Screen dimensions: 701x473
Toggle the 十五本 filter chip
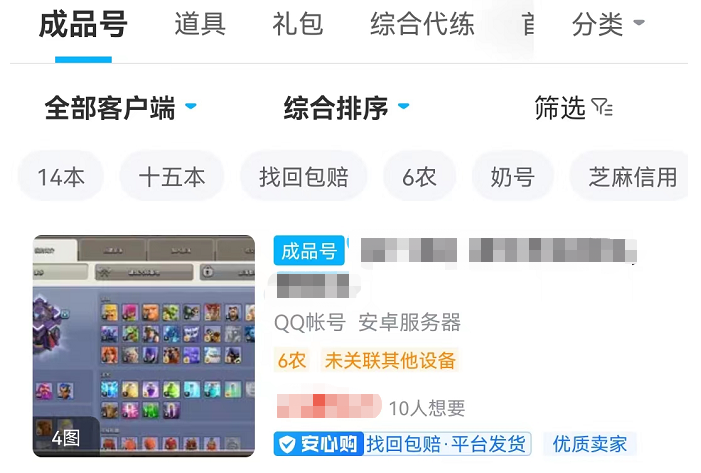pyautogui.click(x=172, y=177)
